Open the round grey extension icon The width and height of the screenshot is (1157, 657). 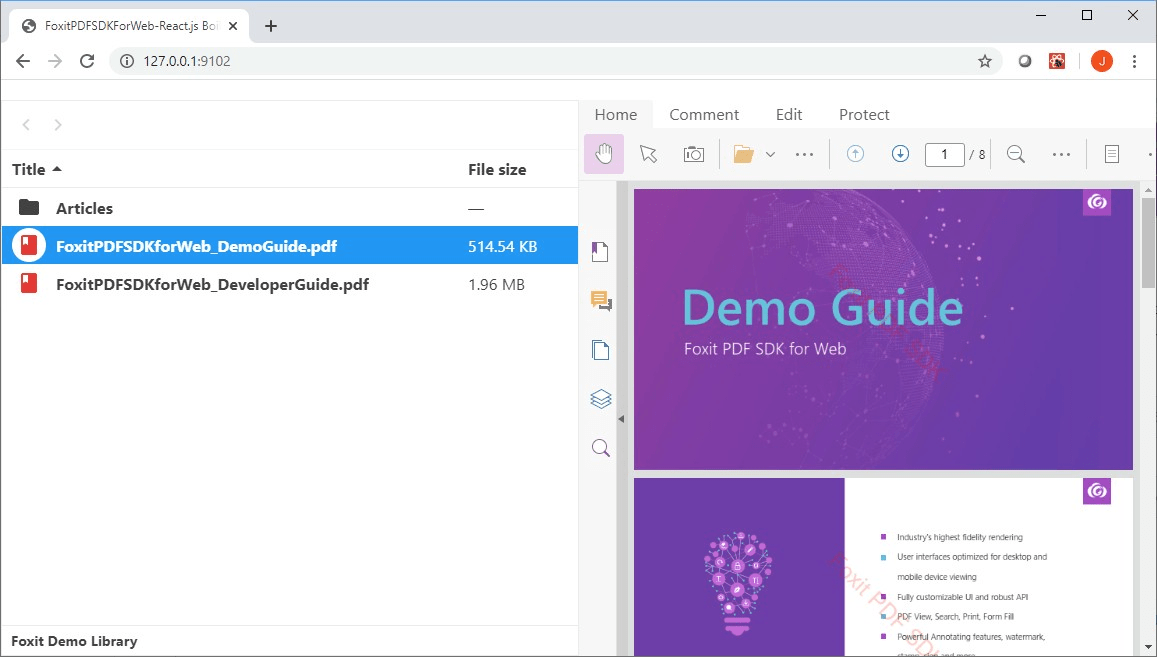pos(1025,61)
